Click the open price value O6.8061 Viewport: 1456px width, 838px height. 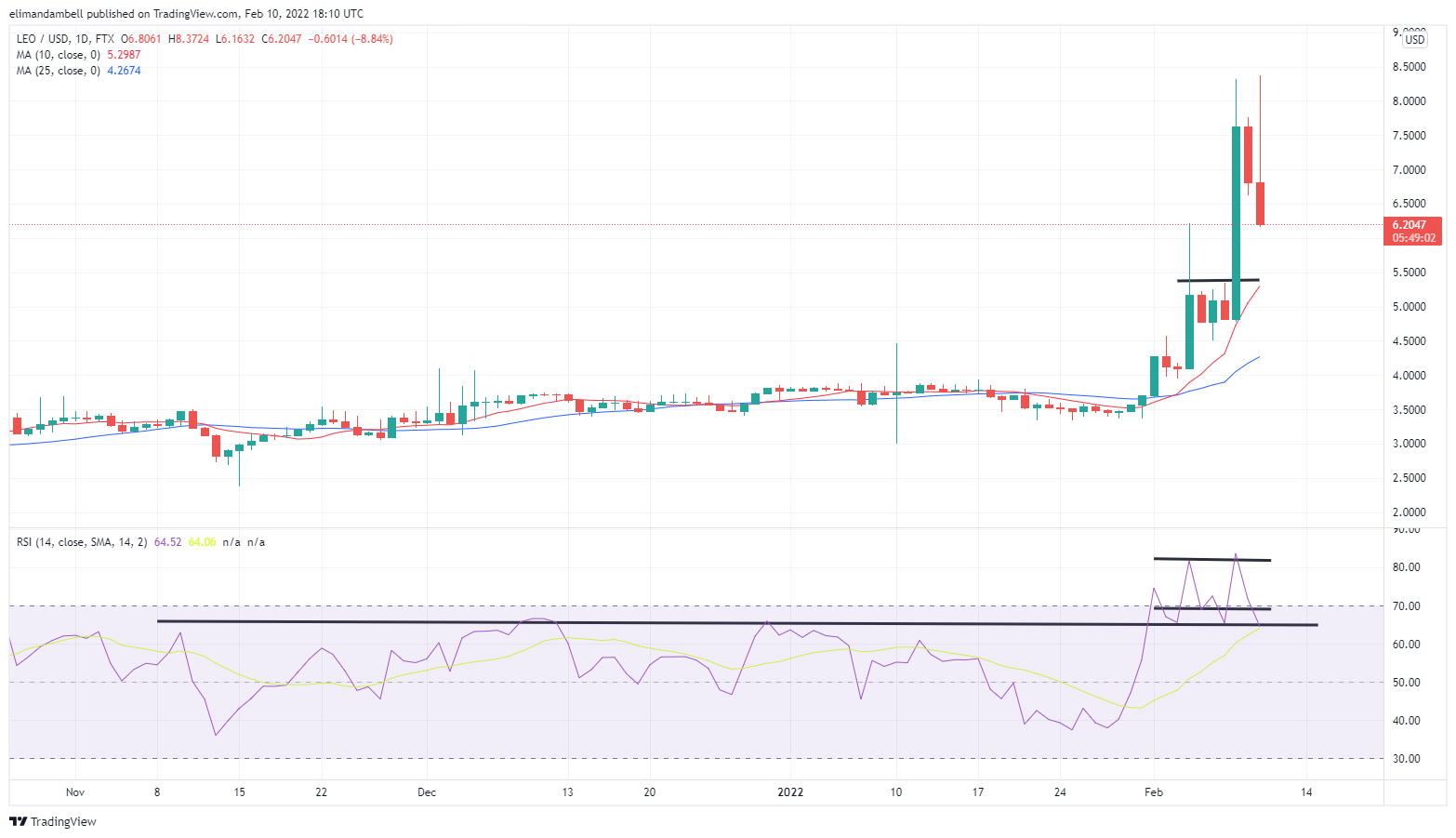(141, 39)
